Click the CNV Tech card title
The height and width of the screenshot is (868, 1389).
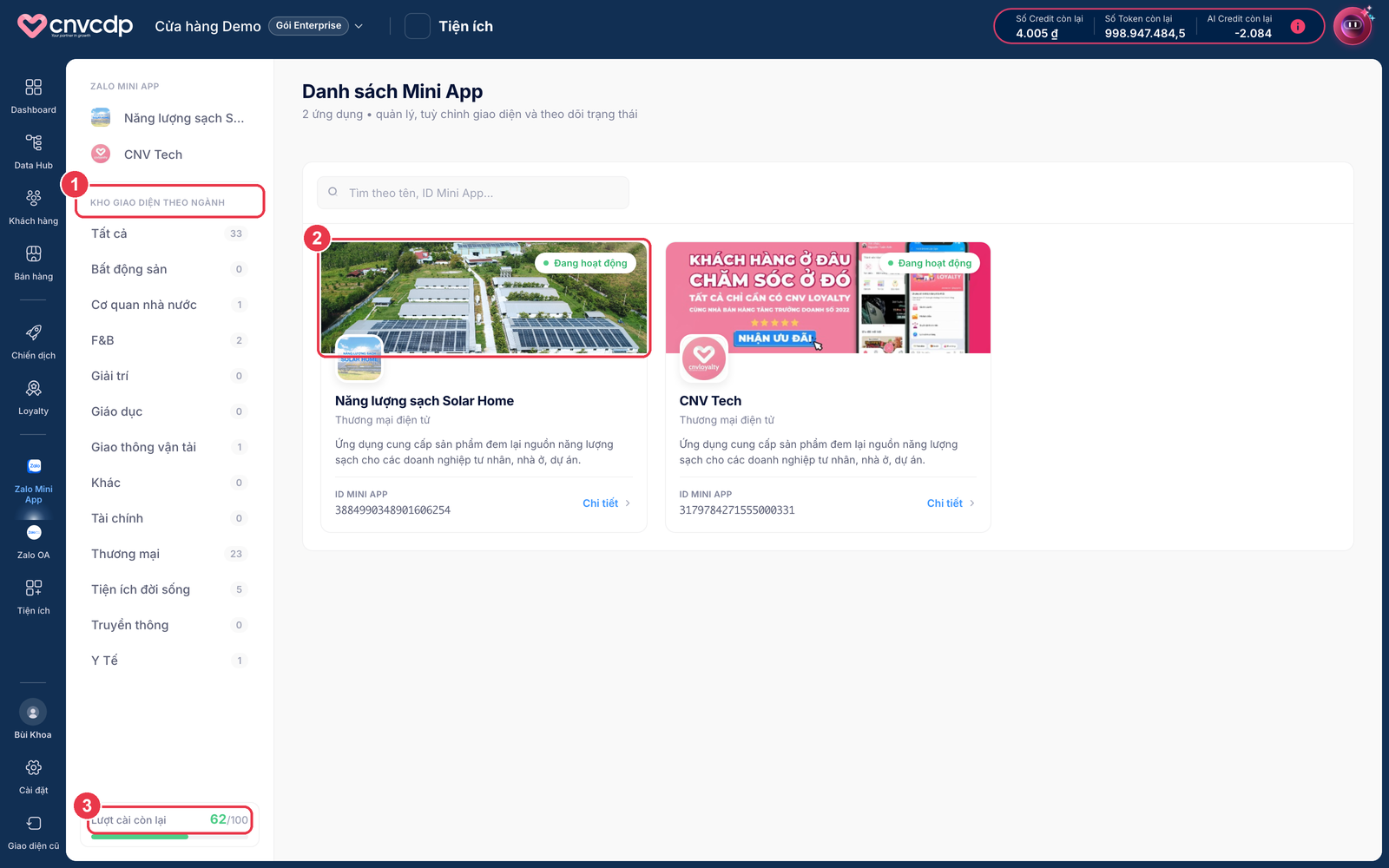[x=710, y=401]
